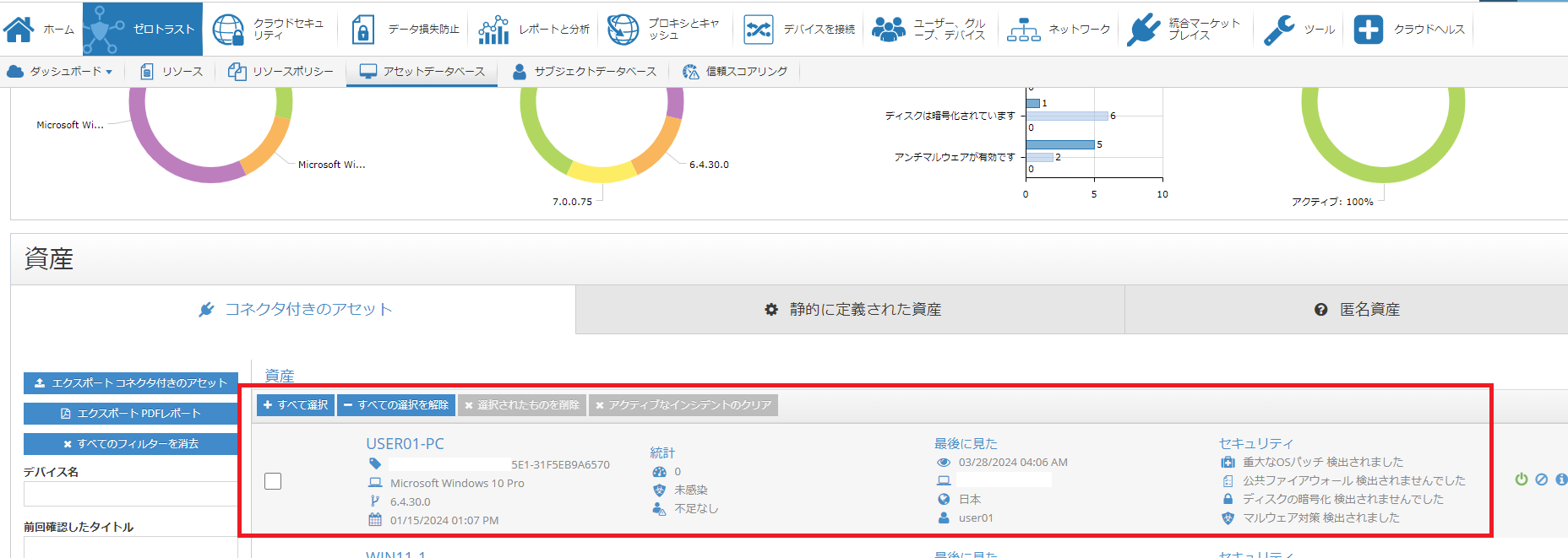Open レポートと分析 menu
Screen dimensions: 1568x558
[533, 29]
